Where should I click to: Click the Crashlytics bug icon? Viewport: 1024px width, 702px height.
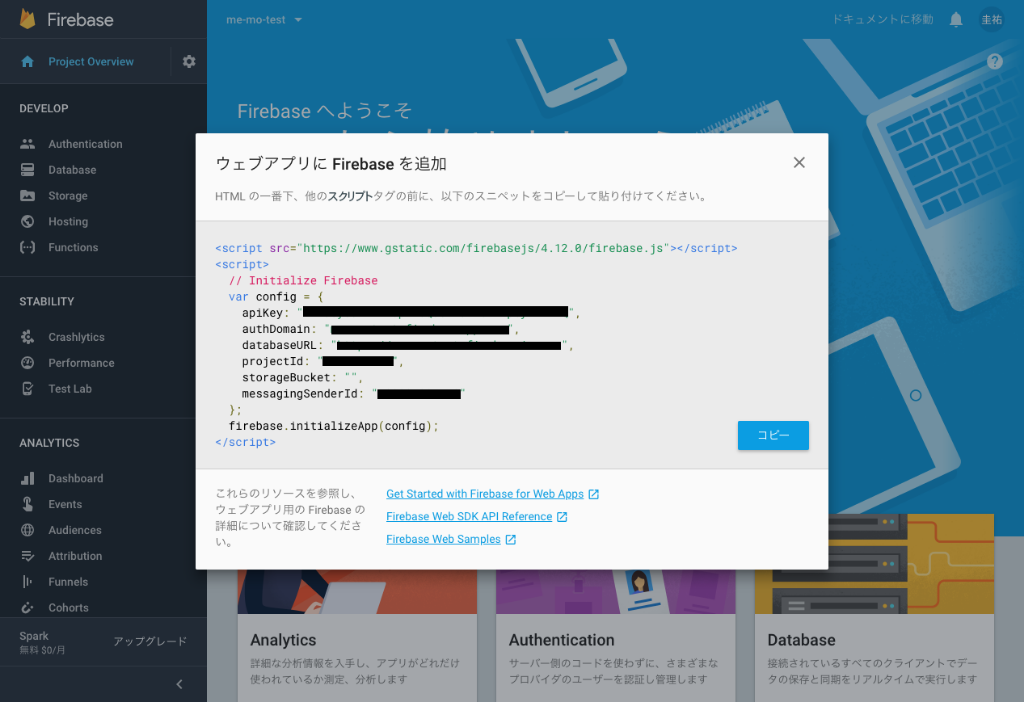(x=27, y=337)
